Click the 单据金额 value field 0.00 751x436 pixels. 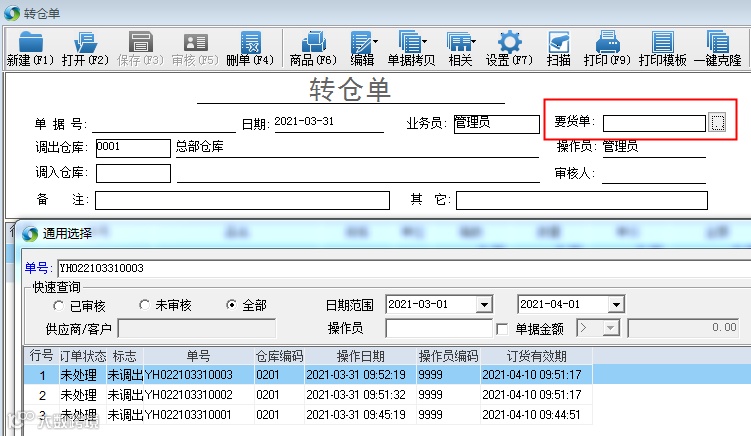pos(683,328)
